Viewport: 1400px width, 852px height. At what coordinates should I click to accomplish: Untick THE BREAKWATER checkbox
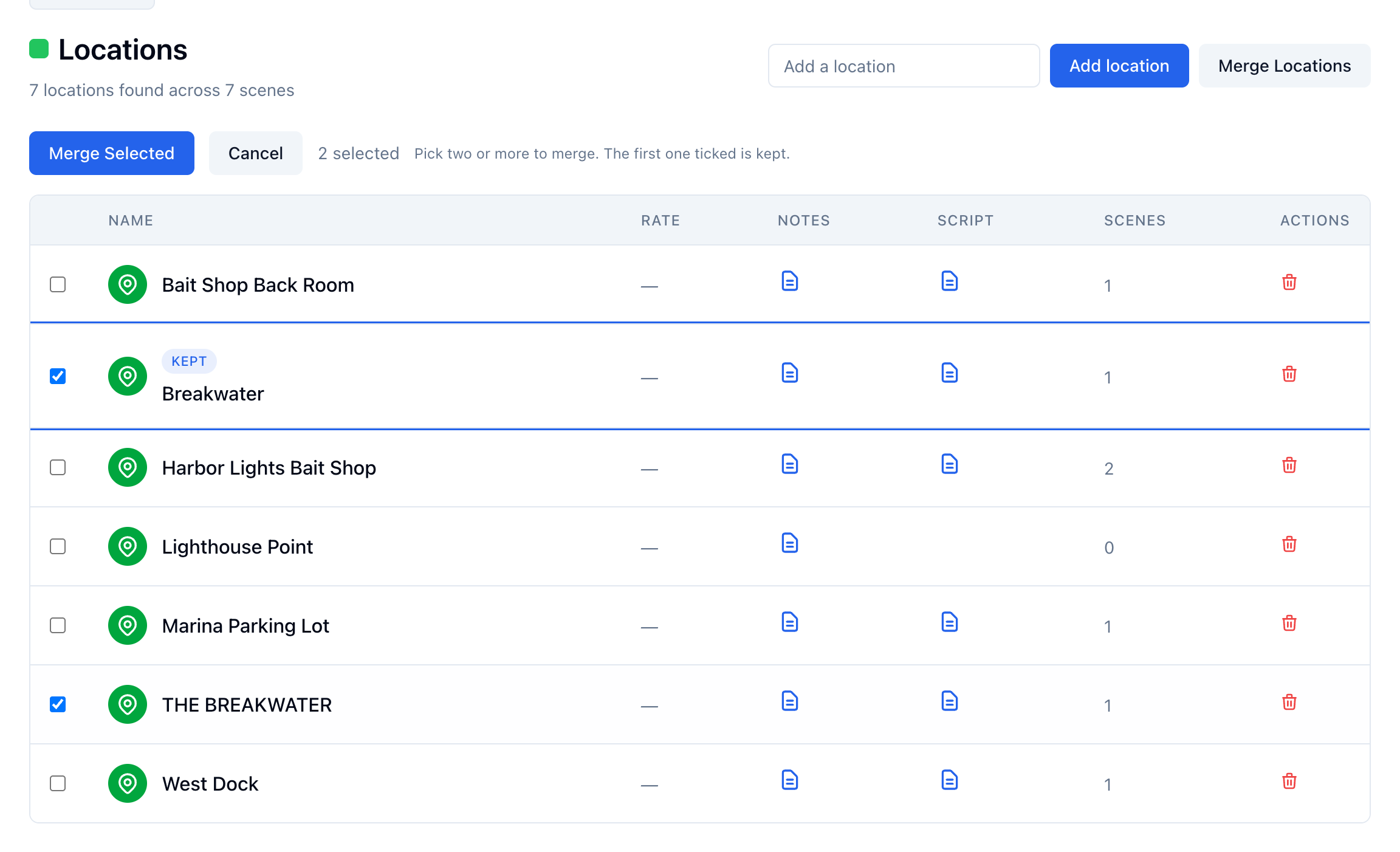point(58,704)
